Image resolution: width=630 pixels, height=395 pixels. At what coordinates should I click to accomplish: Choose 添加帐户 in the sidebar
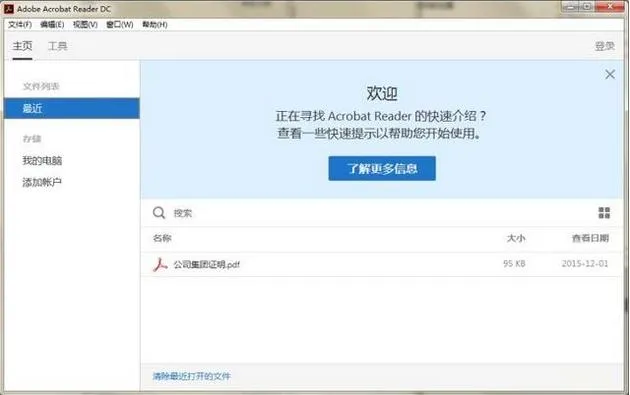click(42, 182)
